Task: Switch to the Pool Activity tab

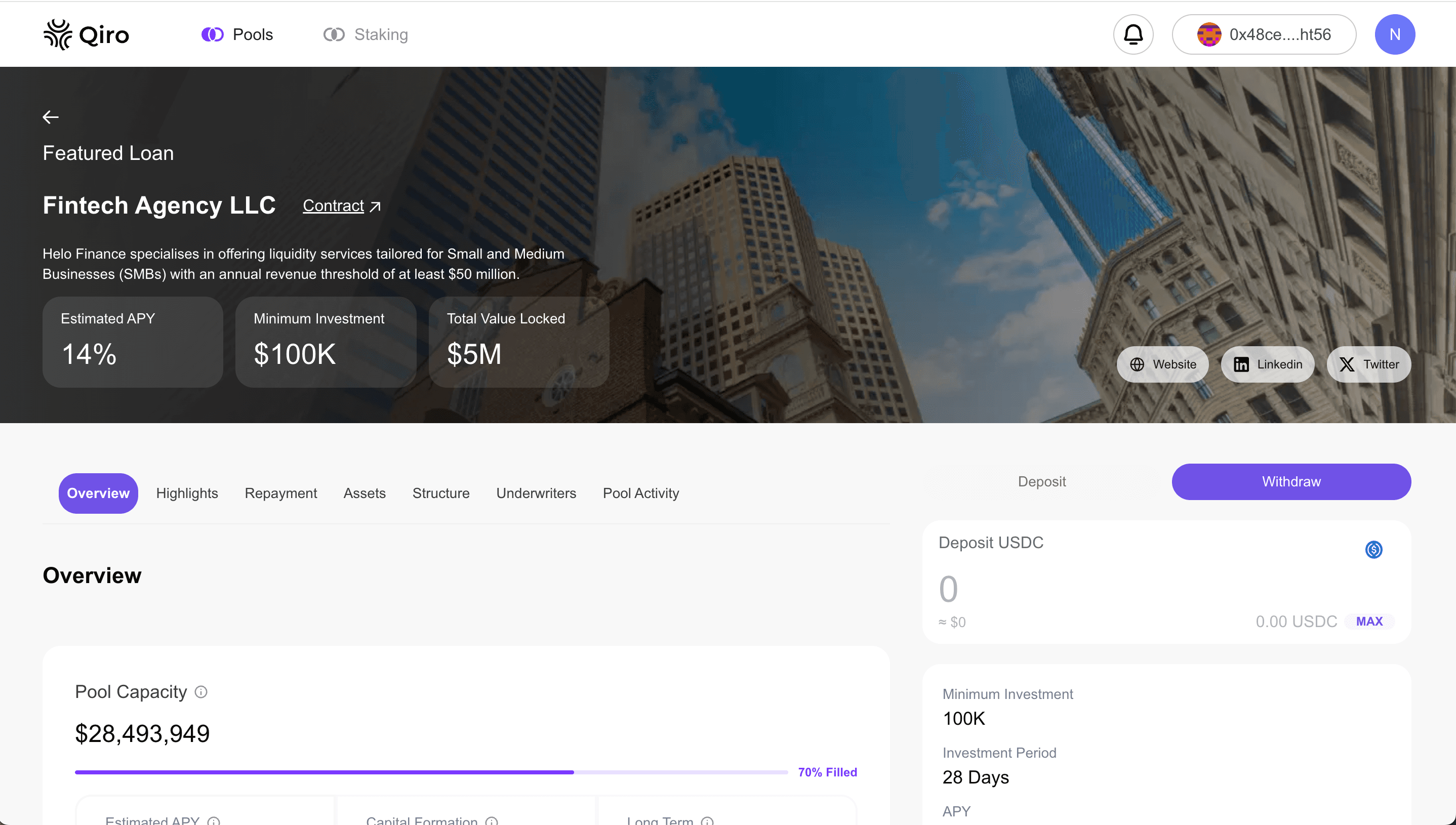Action: pos(641,493)
